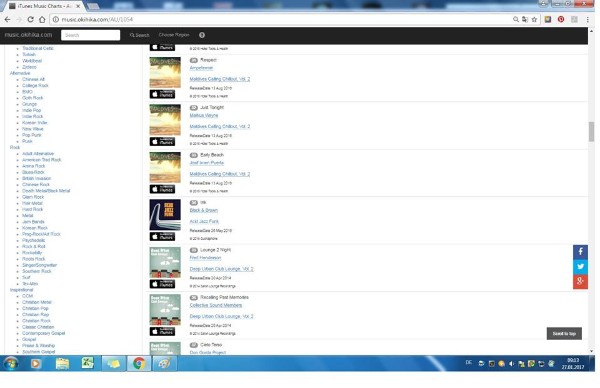Bookmark page with the star icon
This screenshot has width=600, height=388.
(x=534, y=19)
